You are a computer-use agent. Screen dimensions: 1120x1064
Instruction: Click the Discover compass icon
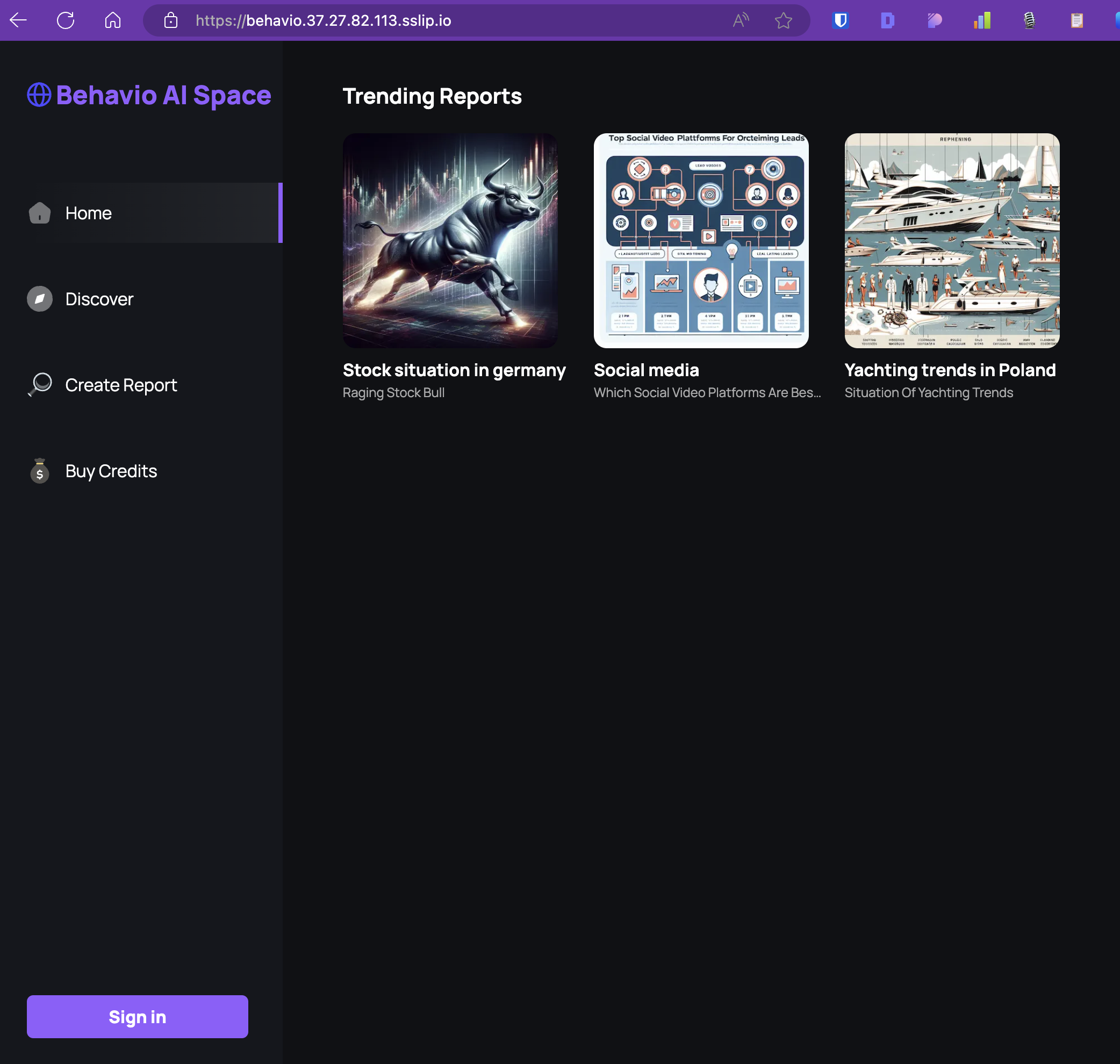(x=40, y=299)
